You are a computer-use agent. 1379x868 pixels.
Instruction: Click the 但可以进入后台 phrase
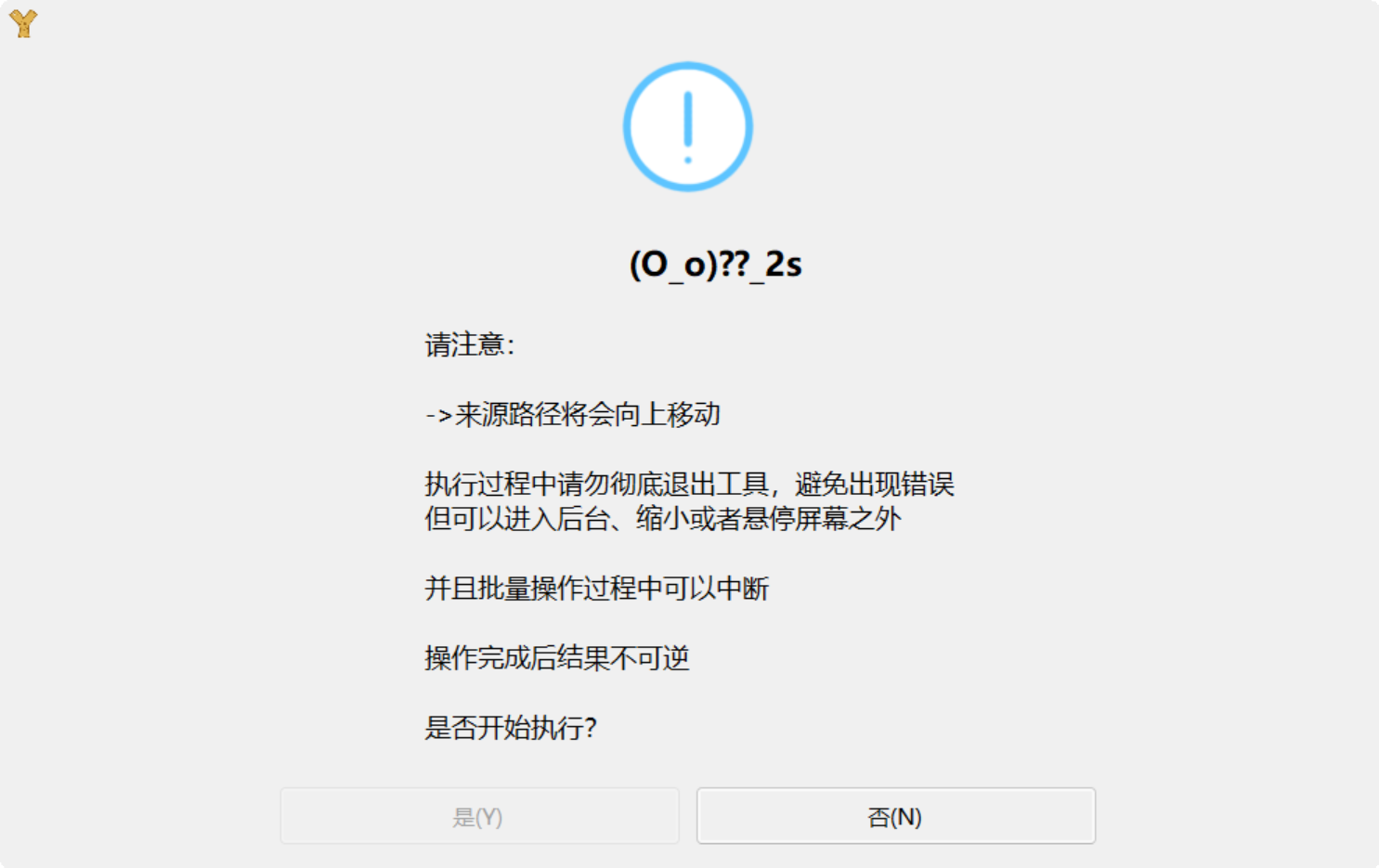(517, 518)
